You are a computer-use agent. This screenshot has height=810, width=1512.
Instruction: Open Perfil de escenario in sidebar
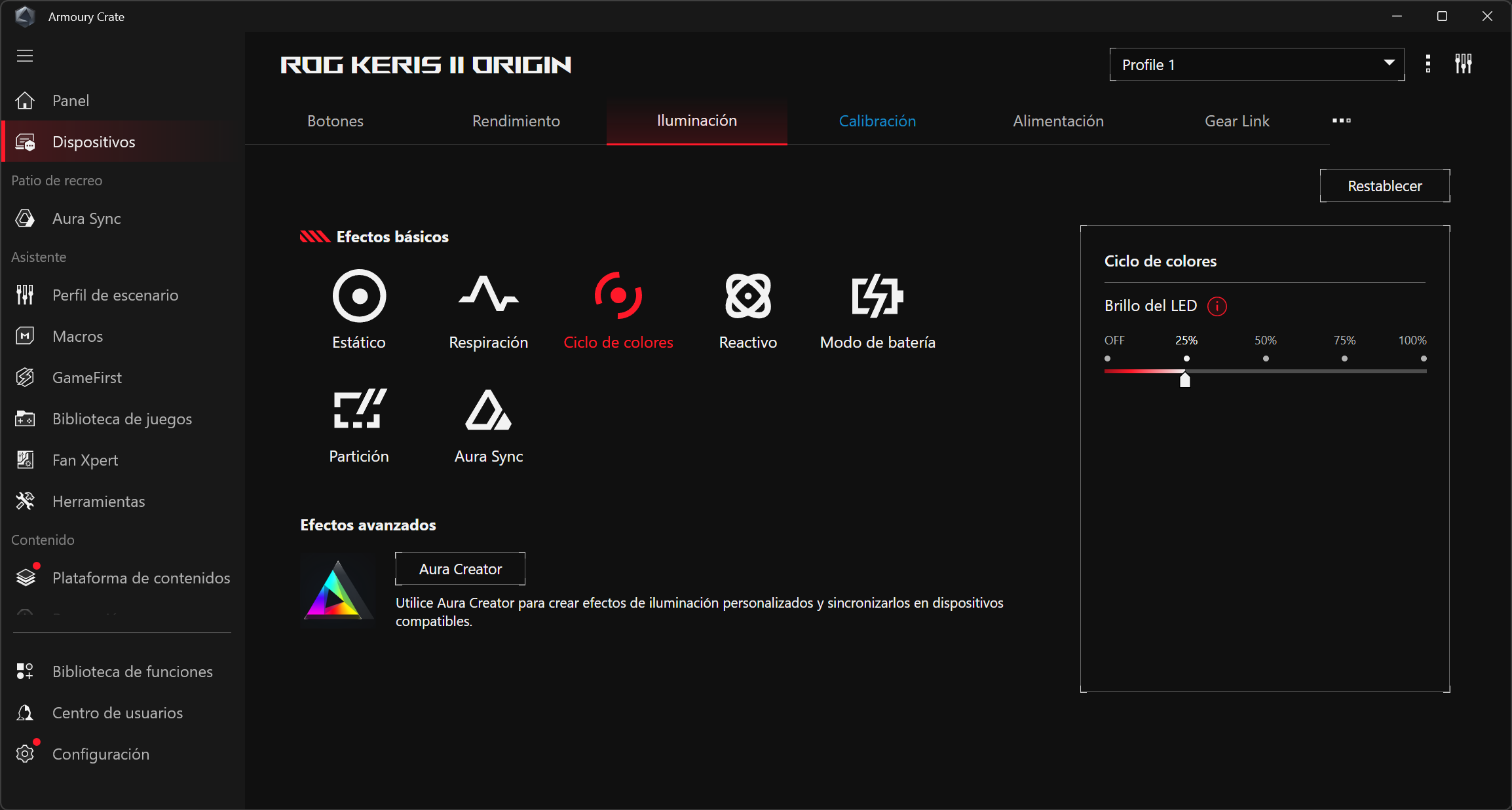tap(123, 295)
